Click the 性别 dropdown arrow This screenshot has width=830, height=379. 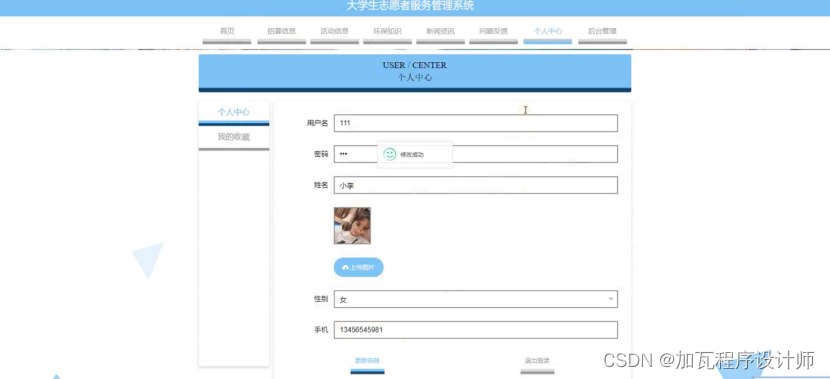point(611,299)
